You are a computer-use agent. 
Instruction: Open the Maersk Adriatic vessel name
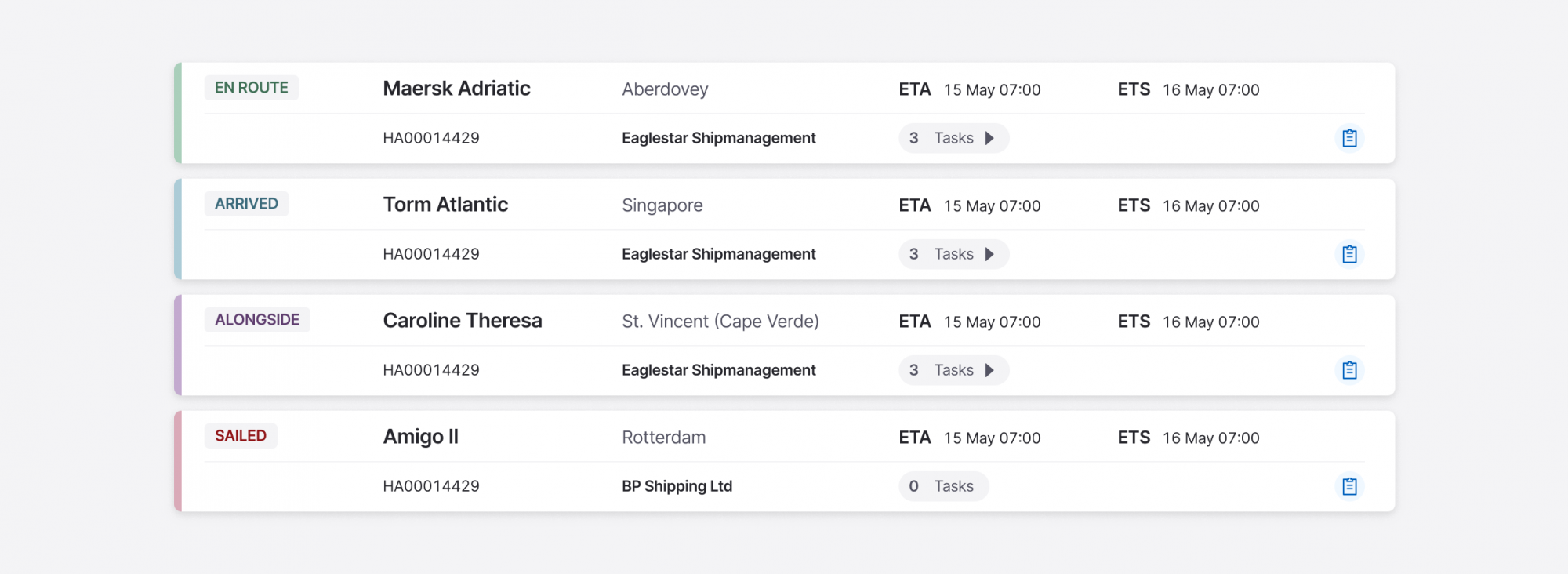(456, 89)
